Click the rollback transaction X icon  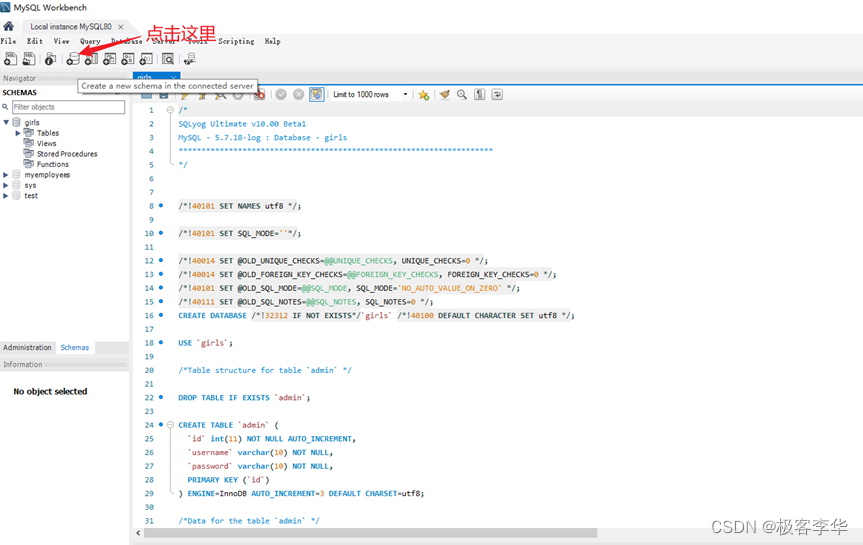298,94
